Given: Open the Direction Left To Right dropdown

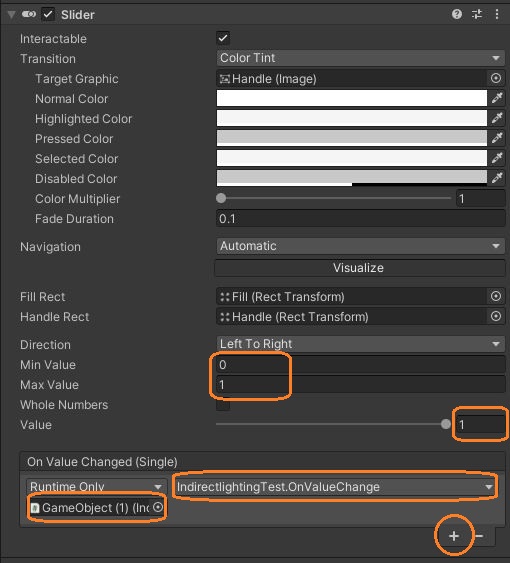Looking at the screenshot, I should point(360,344).
